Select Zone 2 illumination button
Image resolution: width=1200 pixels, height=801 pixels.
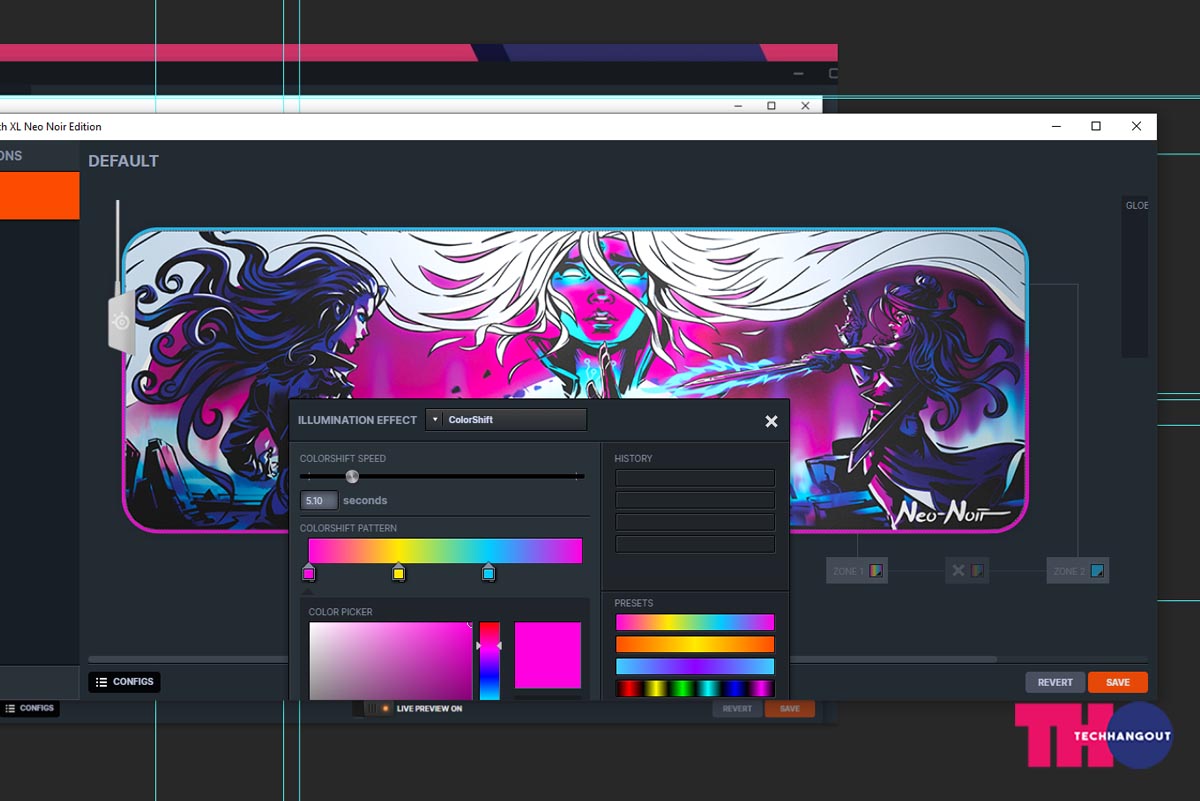(x=1077, y=571)
